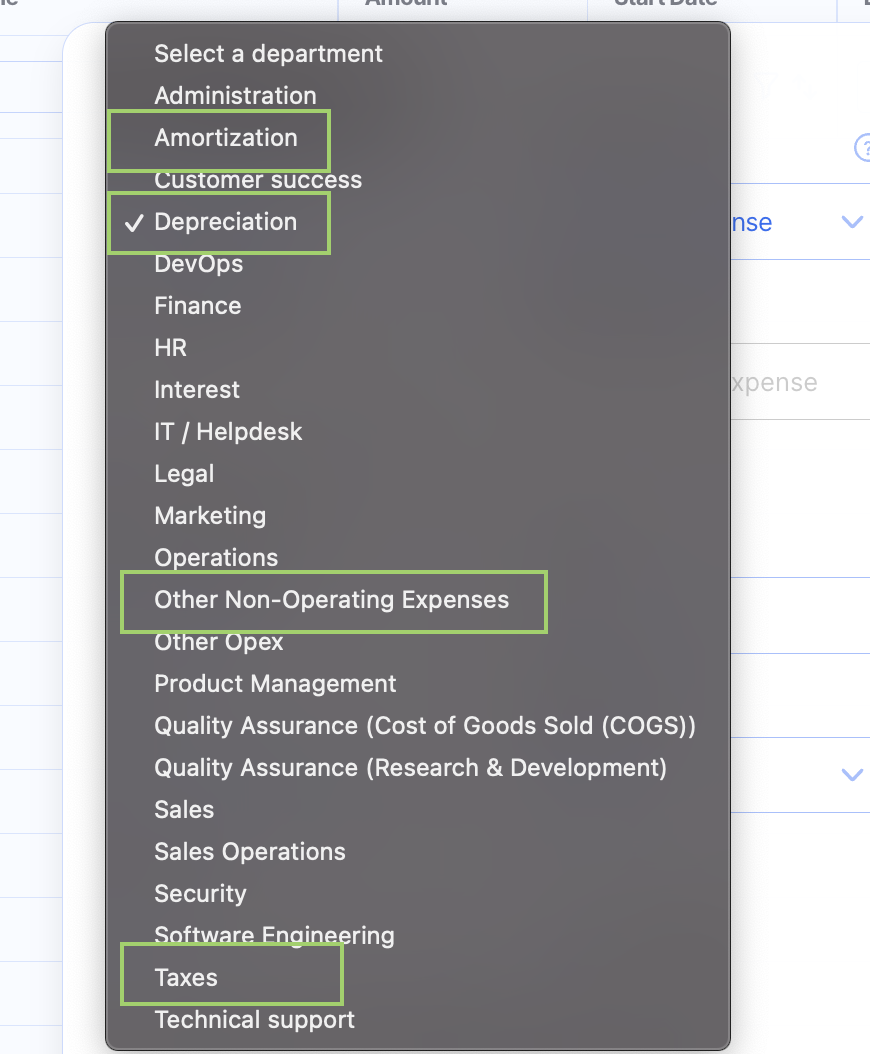Choose Other Non-Operating Expenses
Screen dimensions: 870x1054
point(331,600)
